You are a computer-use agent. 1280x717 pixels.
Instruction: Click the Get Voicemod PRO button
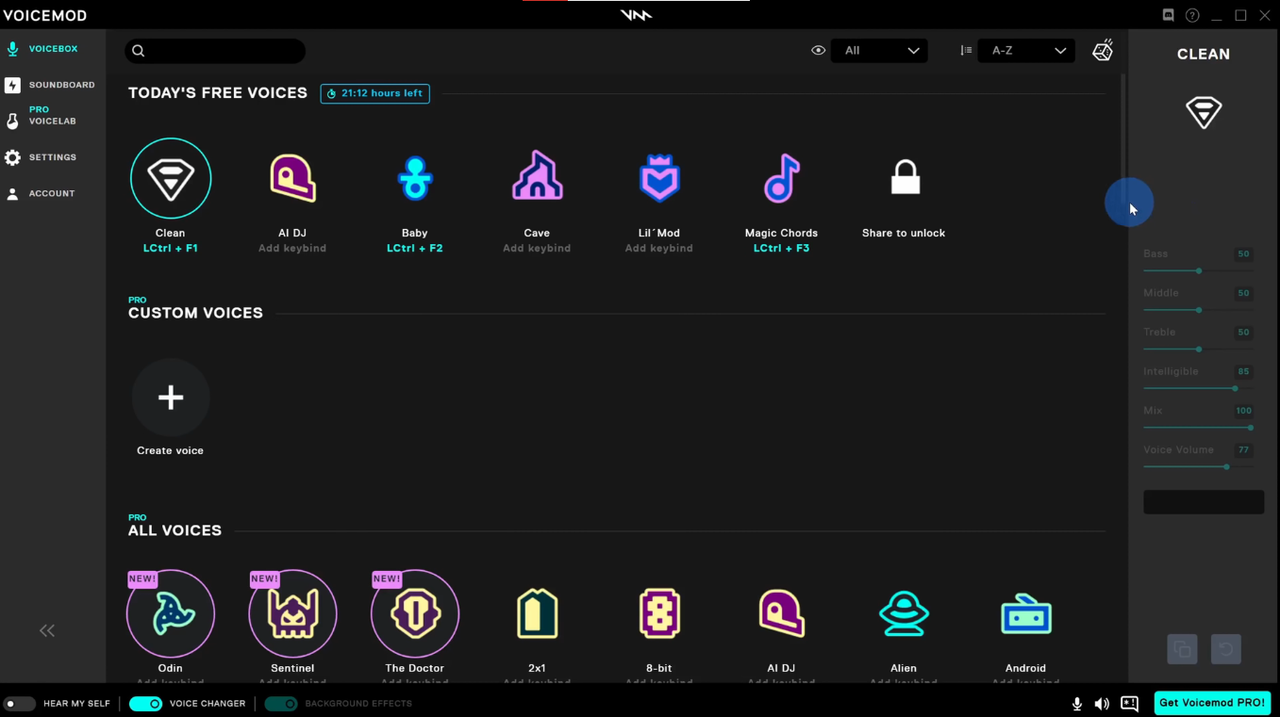1212,703
